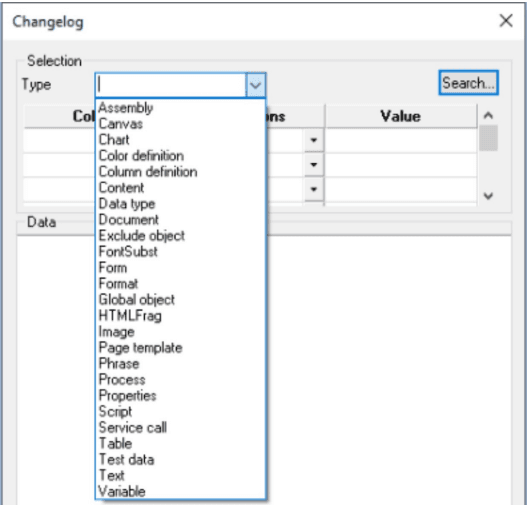Choose Phrase from the list
Screen dimensions: 527x507
coord(181,364)
